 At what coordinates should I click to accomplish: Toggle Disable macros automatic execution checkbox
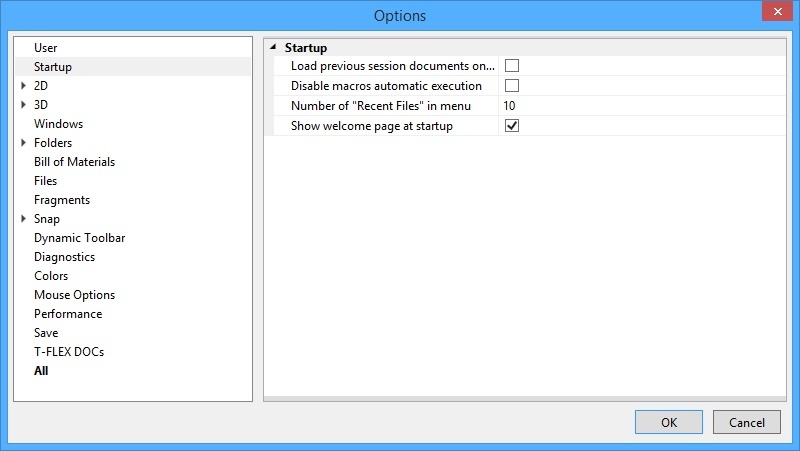tap(512, 86)
